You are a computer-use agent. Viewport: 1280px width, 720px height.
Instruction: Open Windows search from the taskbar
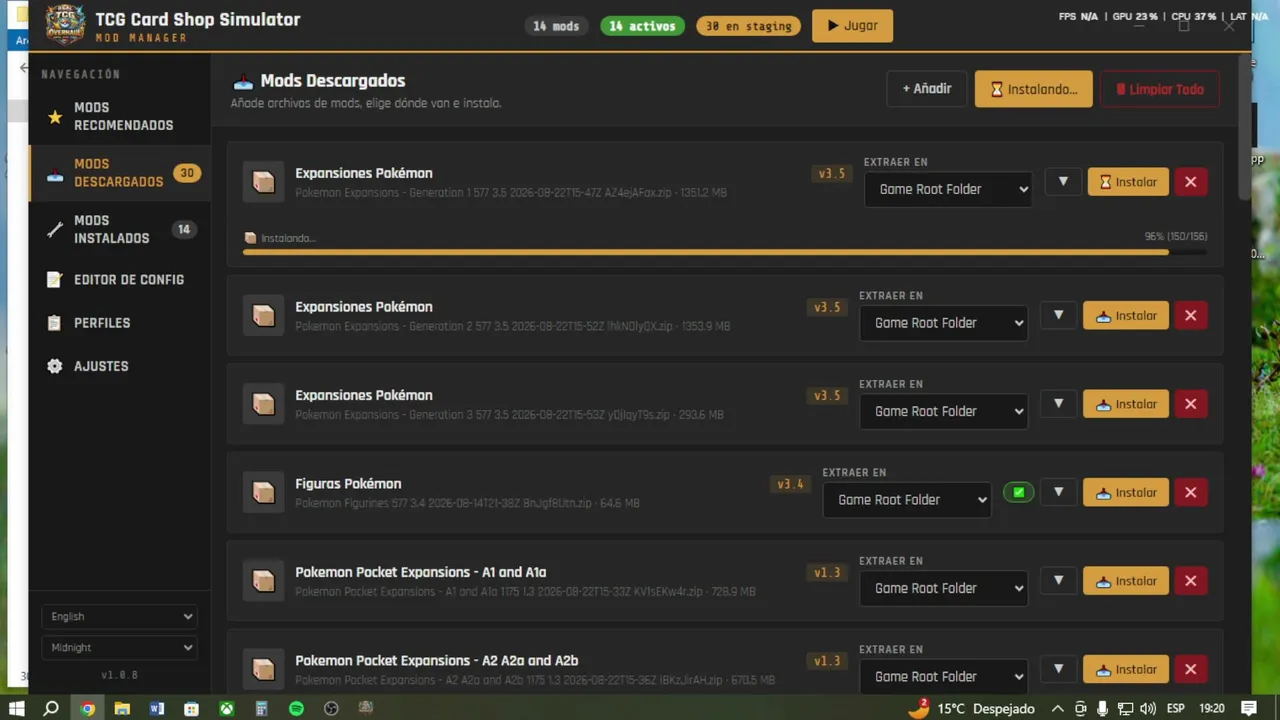(51, 709)
